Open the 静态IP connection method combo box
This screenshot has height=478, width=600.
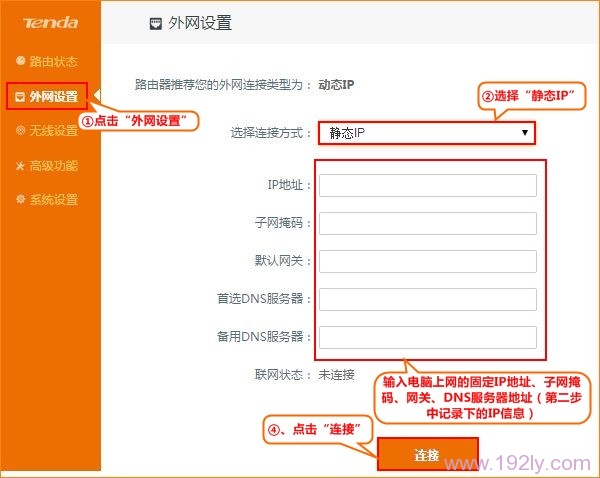(x=426, y=133)
